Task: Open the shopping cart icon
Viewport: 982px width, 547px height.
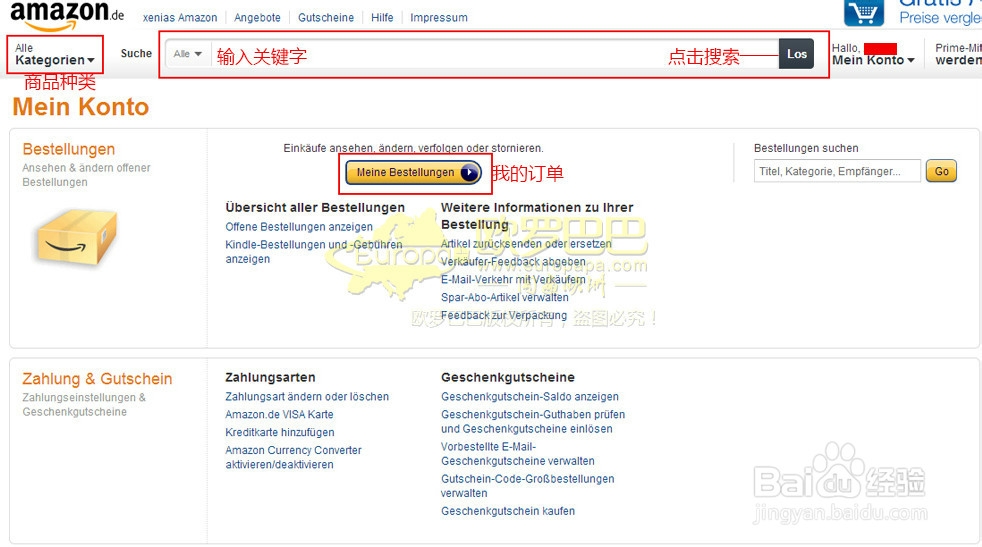Action: 864,13
